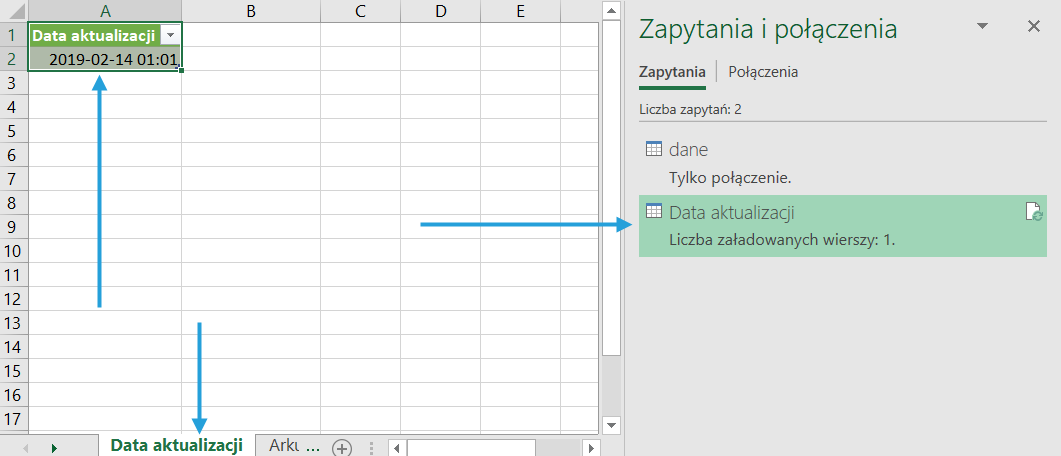Select row 9 header

click(x=13, y=227)
